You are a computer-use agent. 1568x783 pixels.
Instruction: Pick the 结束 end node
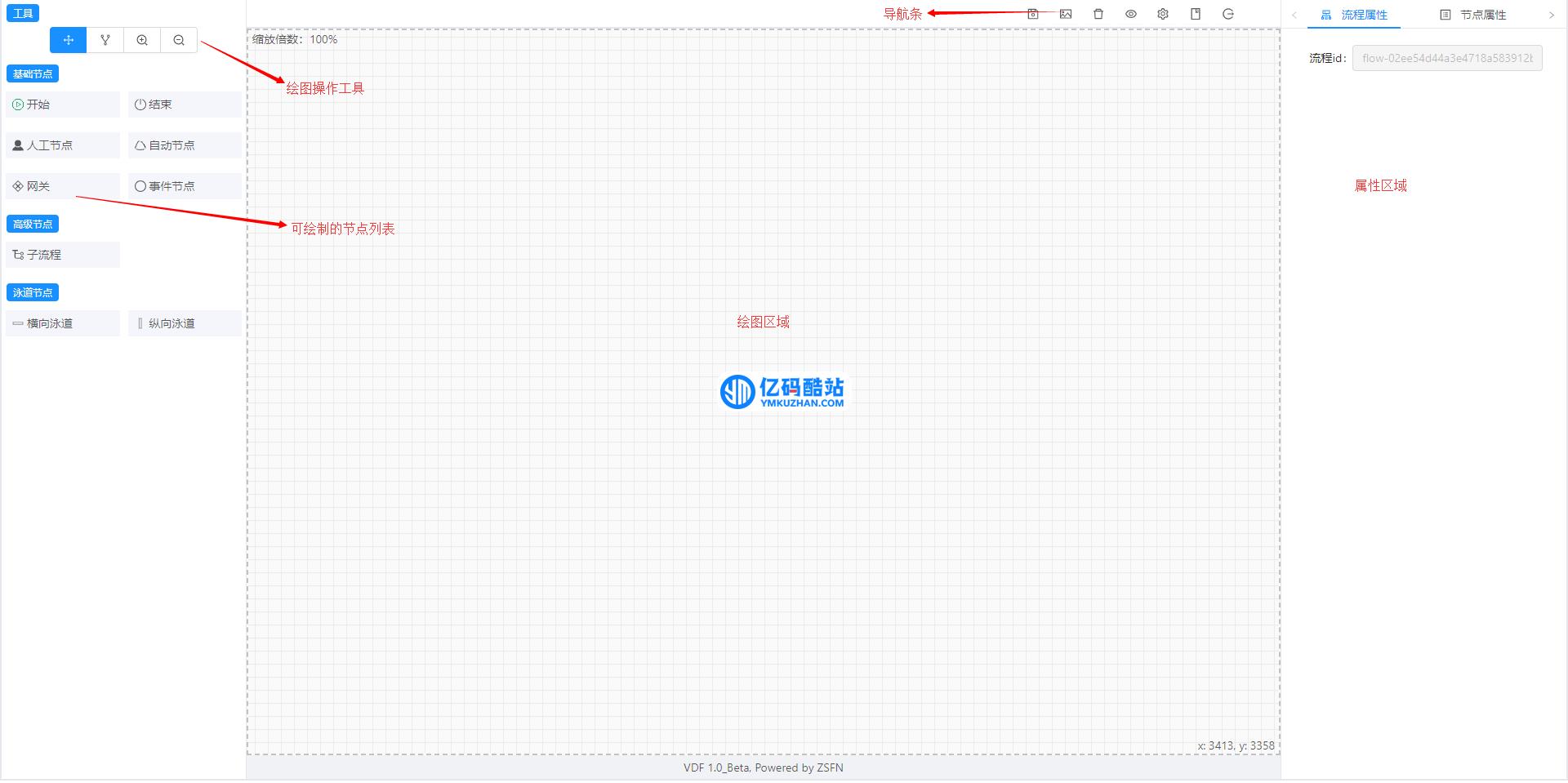[185, 105]
